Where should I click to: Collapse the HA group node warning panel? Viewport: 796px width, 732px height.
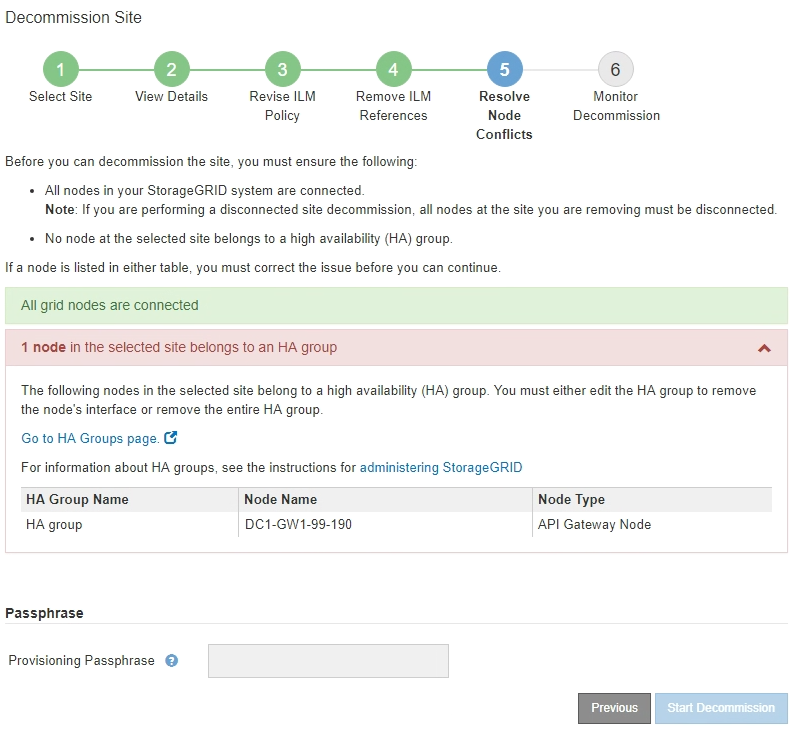coord(764,348)
